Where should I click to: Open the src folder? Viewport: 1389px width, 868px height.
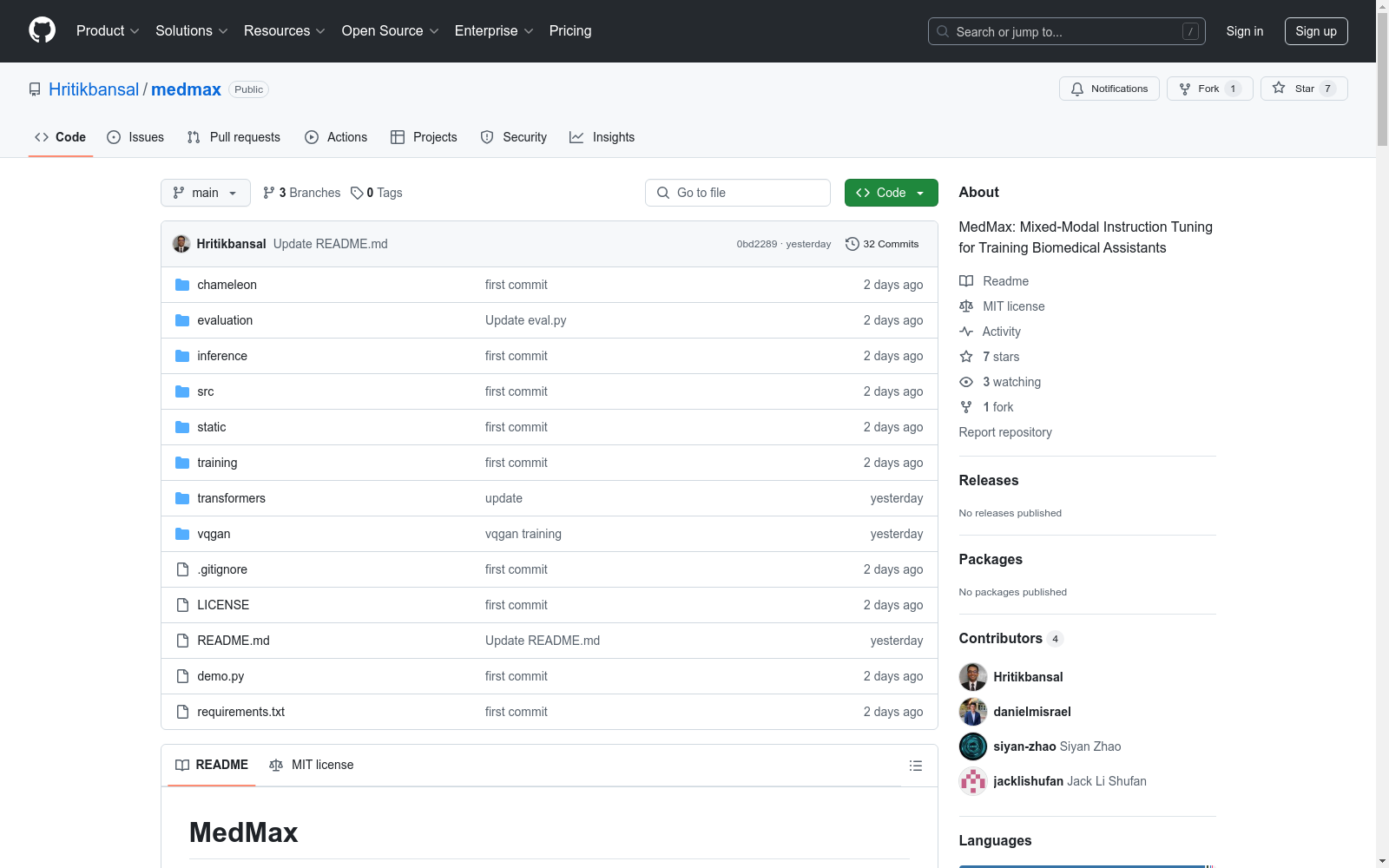(x=206, y=391)
